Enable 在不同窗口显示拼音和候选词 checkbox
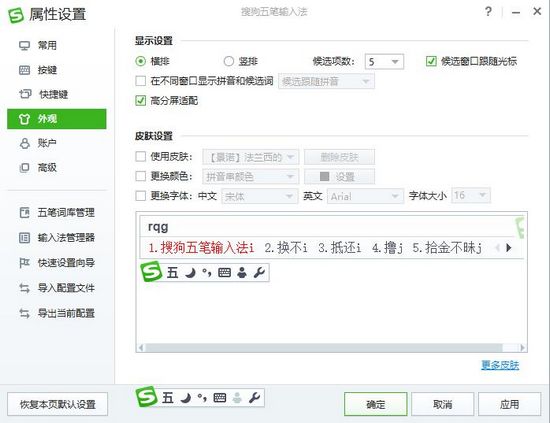 141,81
